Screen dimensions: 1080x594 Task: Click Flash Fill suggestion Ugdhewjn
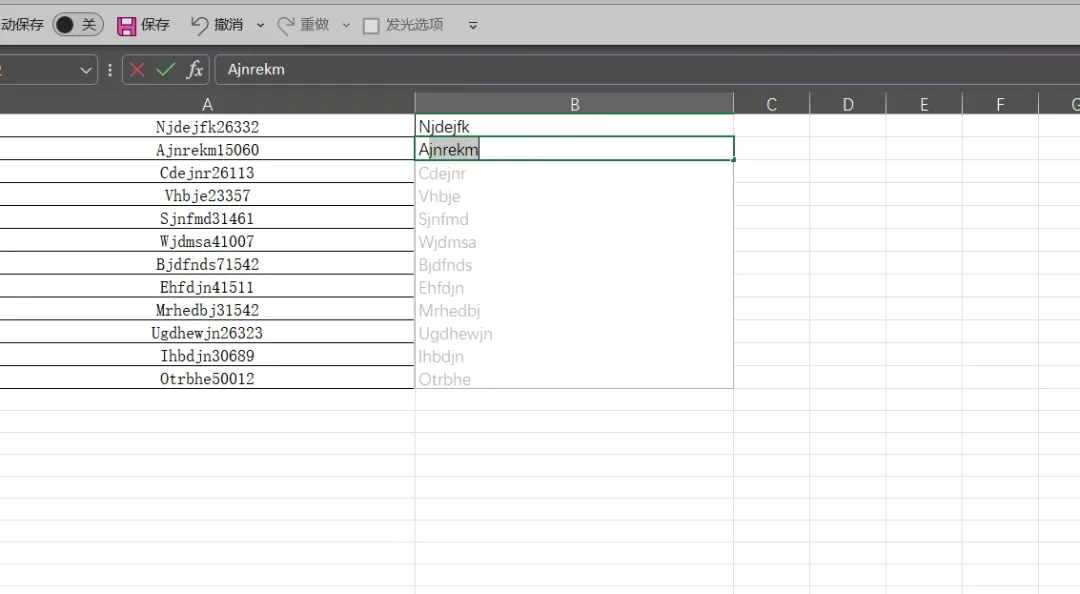574,333
